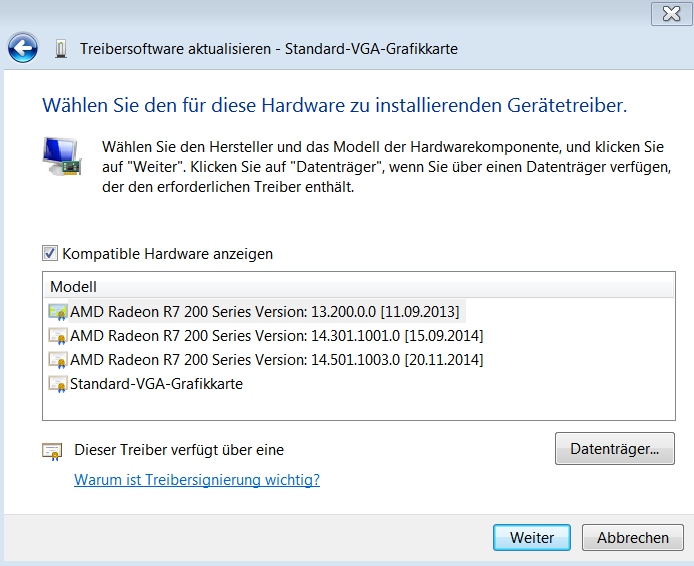The height and width of the screenshot is (566, 694).
Task: Click the Dieser Treiber verfügt über eine text
Action: click(x=179, y=450)
